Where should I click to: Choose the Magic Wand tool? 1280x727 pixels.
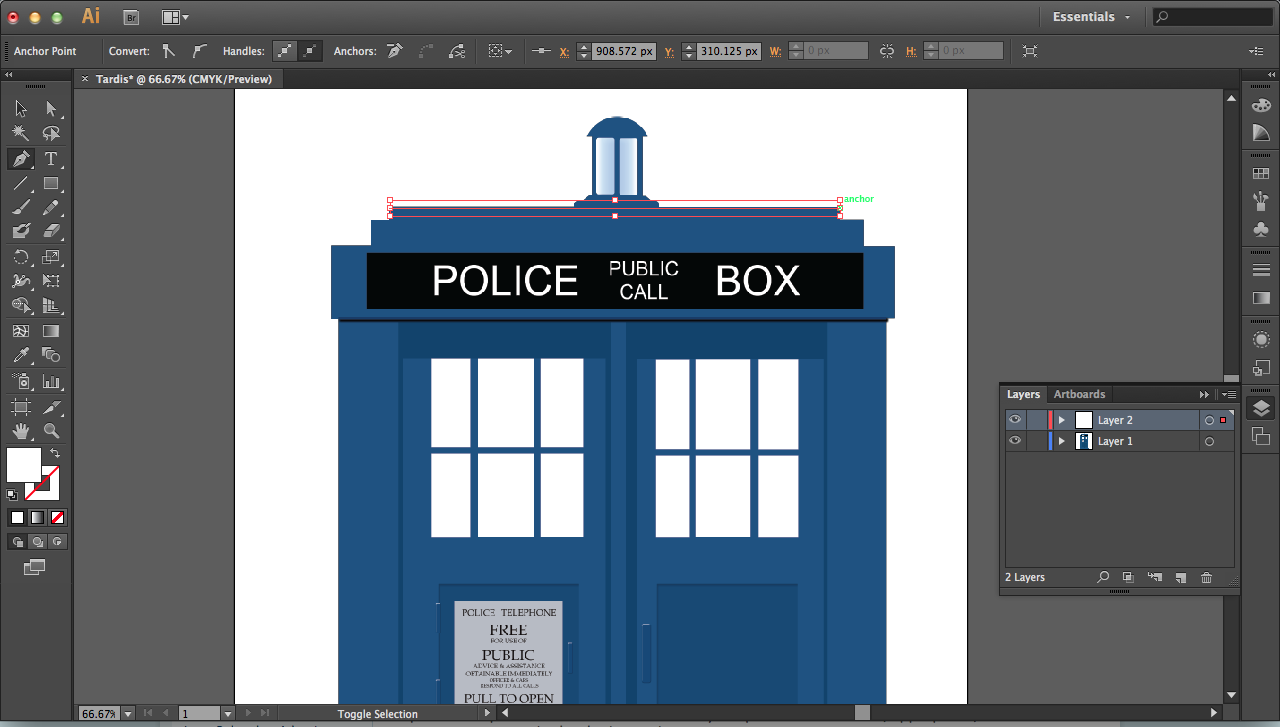pos(21,133)
